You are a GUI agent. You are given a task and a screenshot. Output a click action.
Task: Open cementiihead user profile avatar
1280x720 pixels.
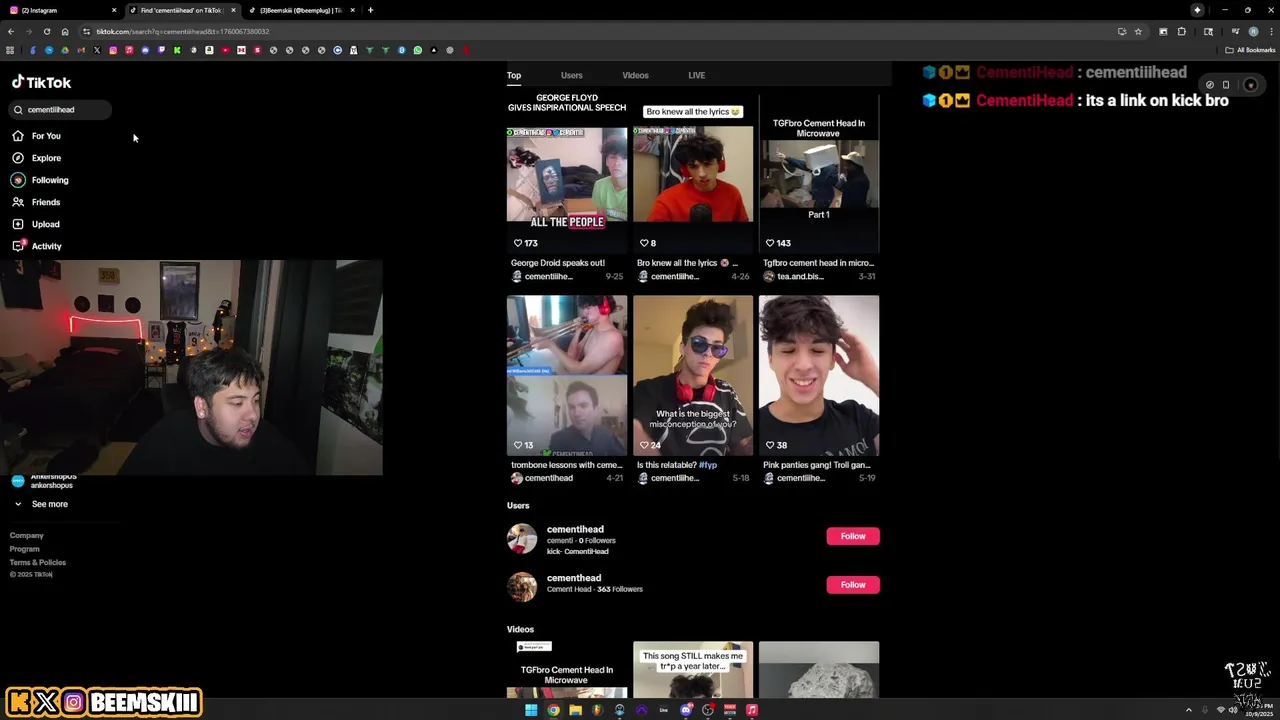[522, 539]
